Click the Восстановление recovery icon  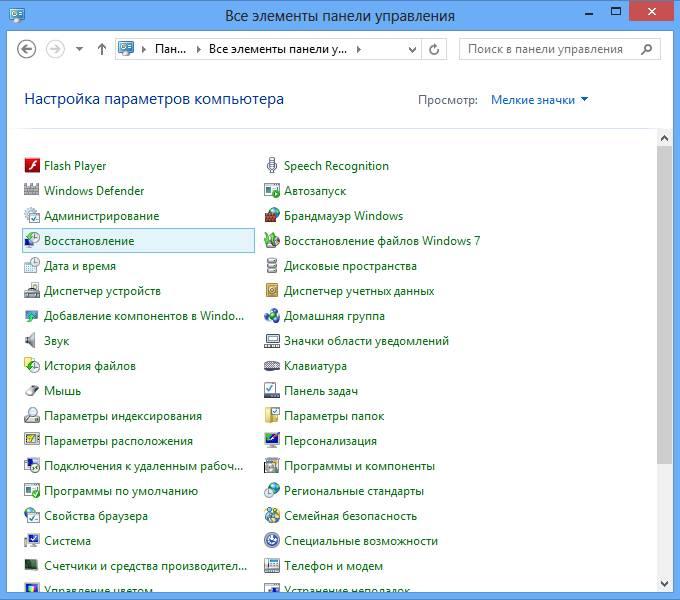pyautogui.click(x=32, y=241)
